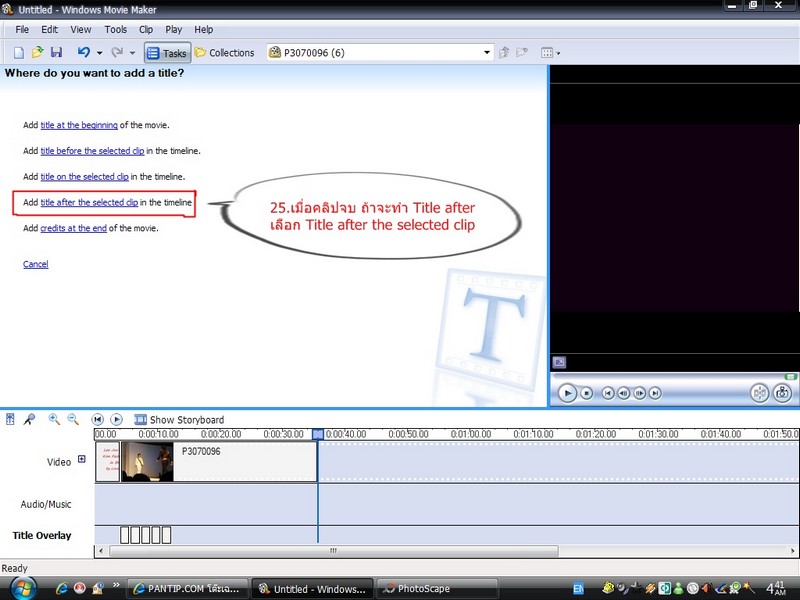
Task: Click 'title after the selected clip' link
Action: click(89, 203)
